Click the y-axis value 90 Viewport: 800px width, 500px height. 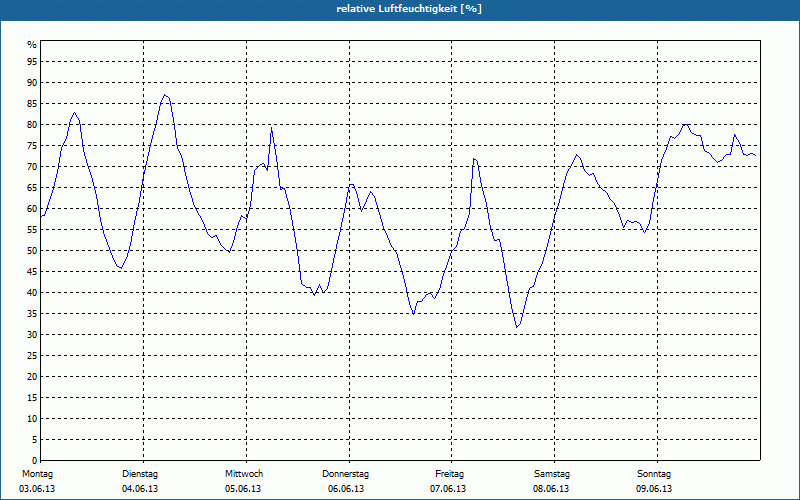32,83
